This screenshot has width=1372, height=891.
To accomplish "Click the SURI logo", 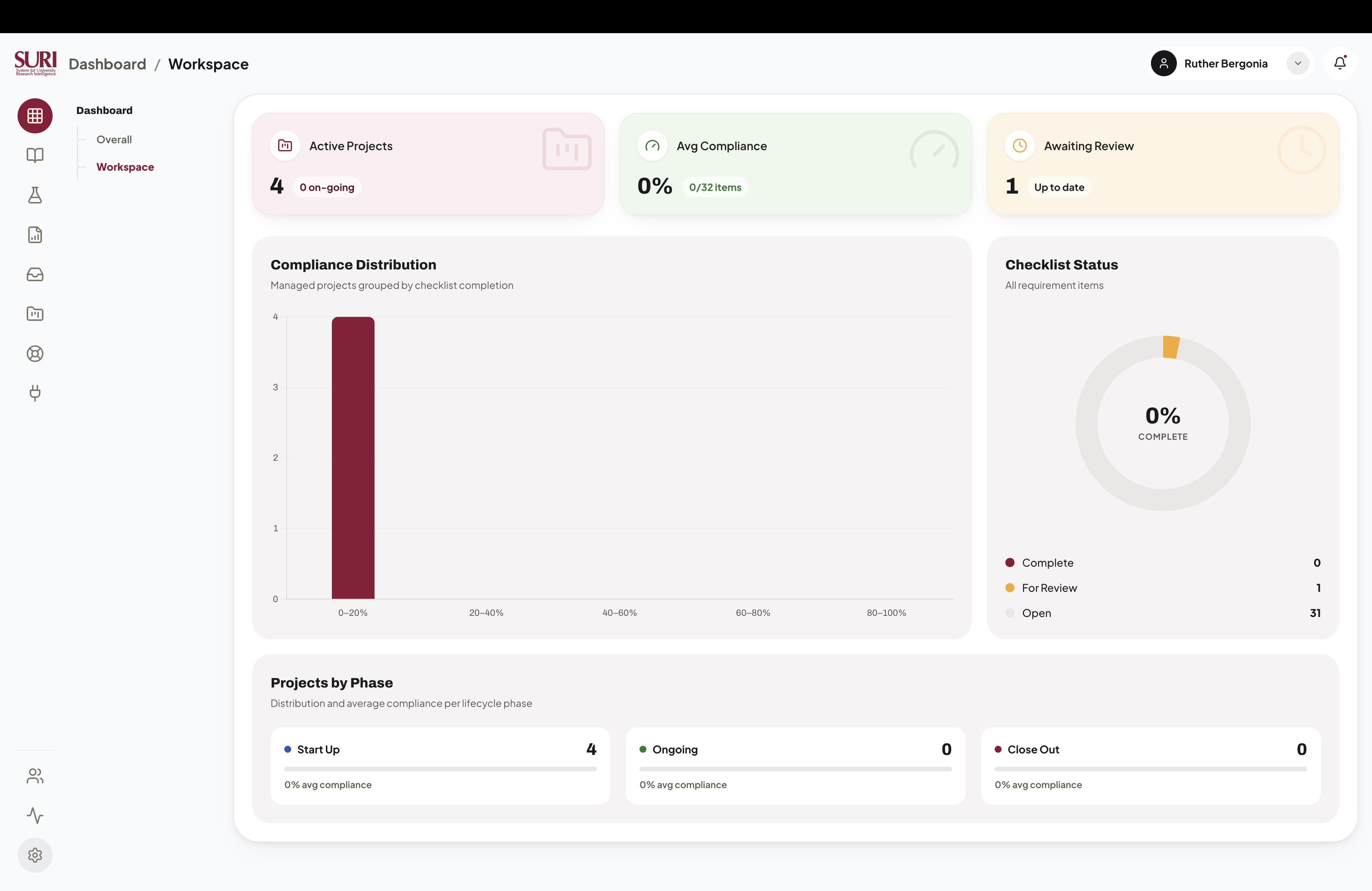I will click(35, 63).
